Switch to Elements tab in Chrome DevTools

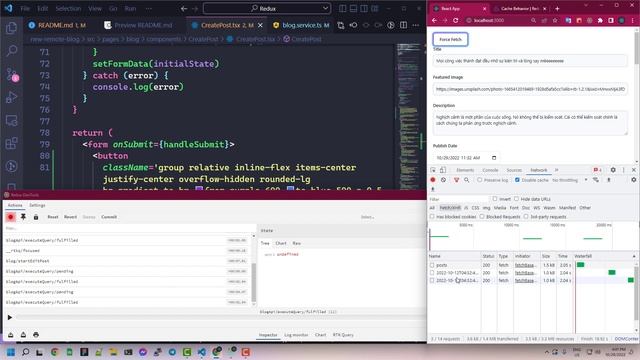[465, 170]
